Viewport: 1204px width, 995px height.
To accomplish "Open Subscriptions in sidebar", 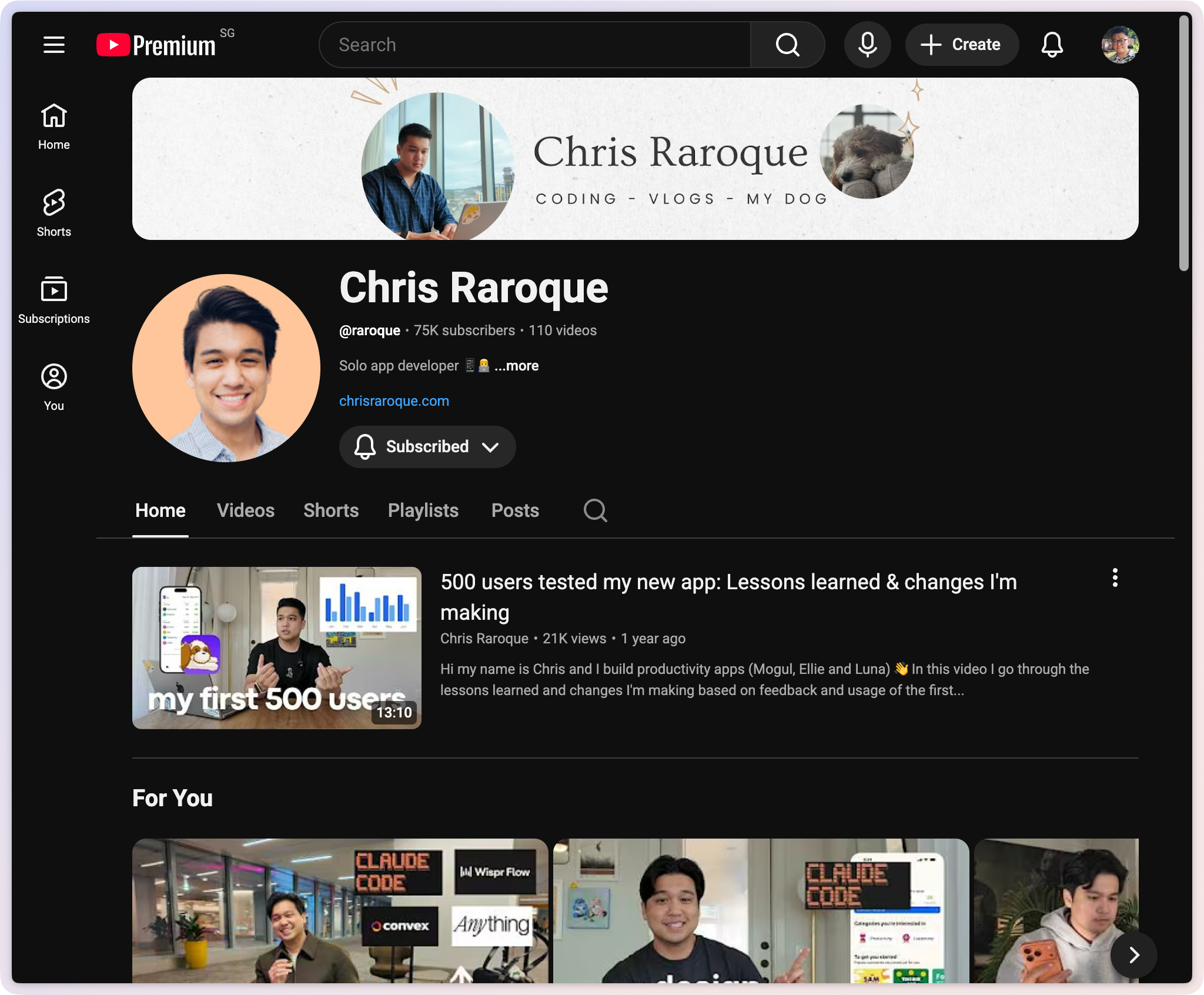I will [x=53, y=300].
